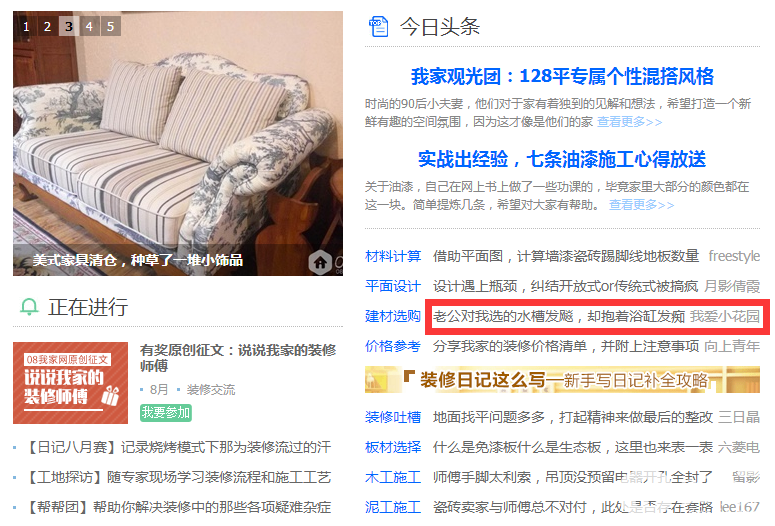The image size is (775, 526).
Task: Click 查看更多>> under the 油漆施工 article summary
Action: [x=642, y=205]
